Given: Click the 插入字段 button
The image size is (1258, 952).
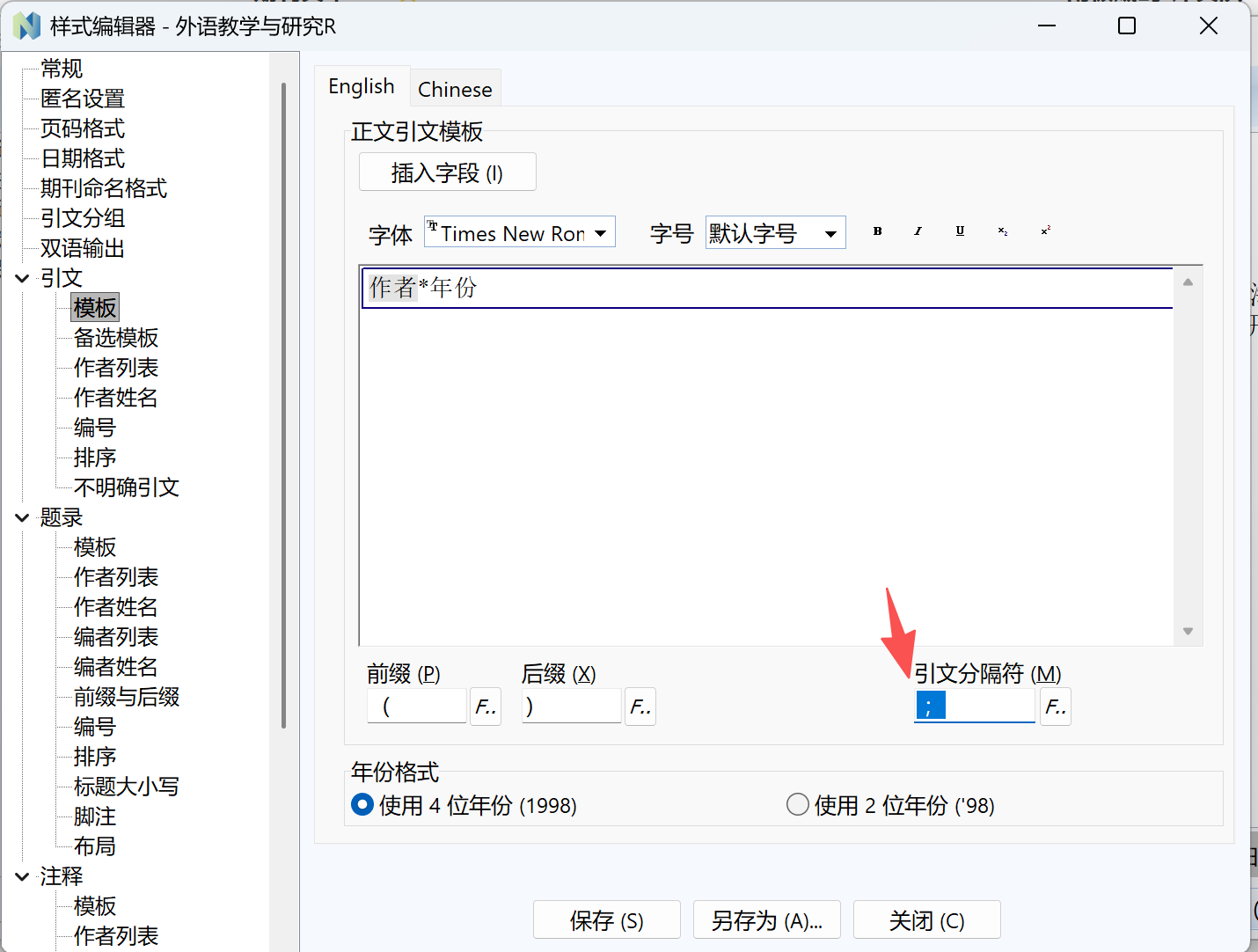Looking at the screenshot, I should click(x=447, y=172).
